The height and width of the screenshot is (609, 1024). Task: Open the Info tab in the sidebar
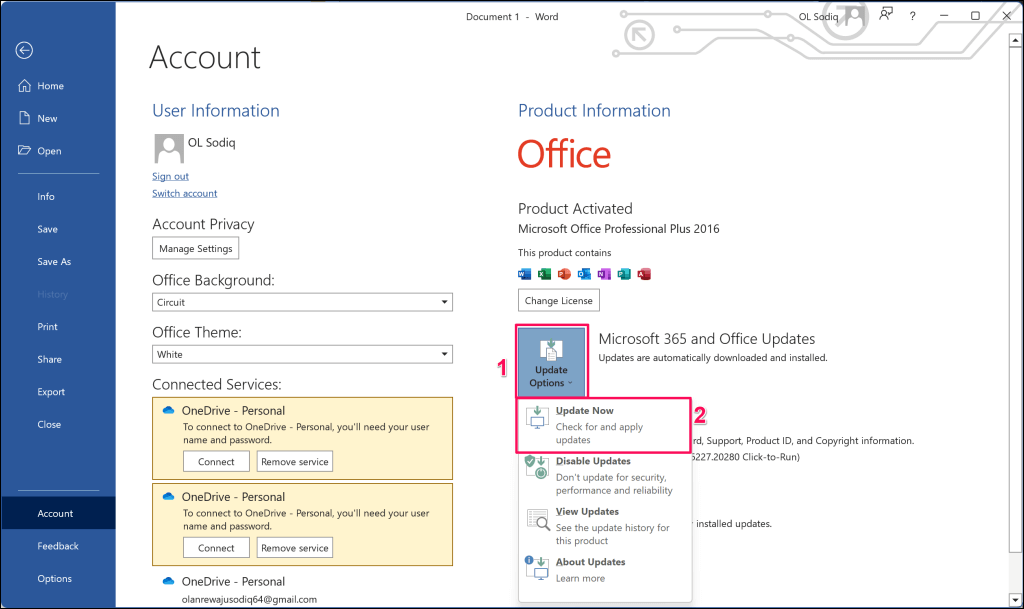(x=46, y=197)
